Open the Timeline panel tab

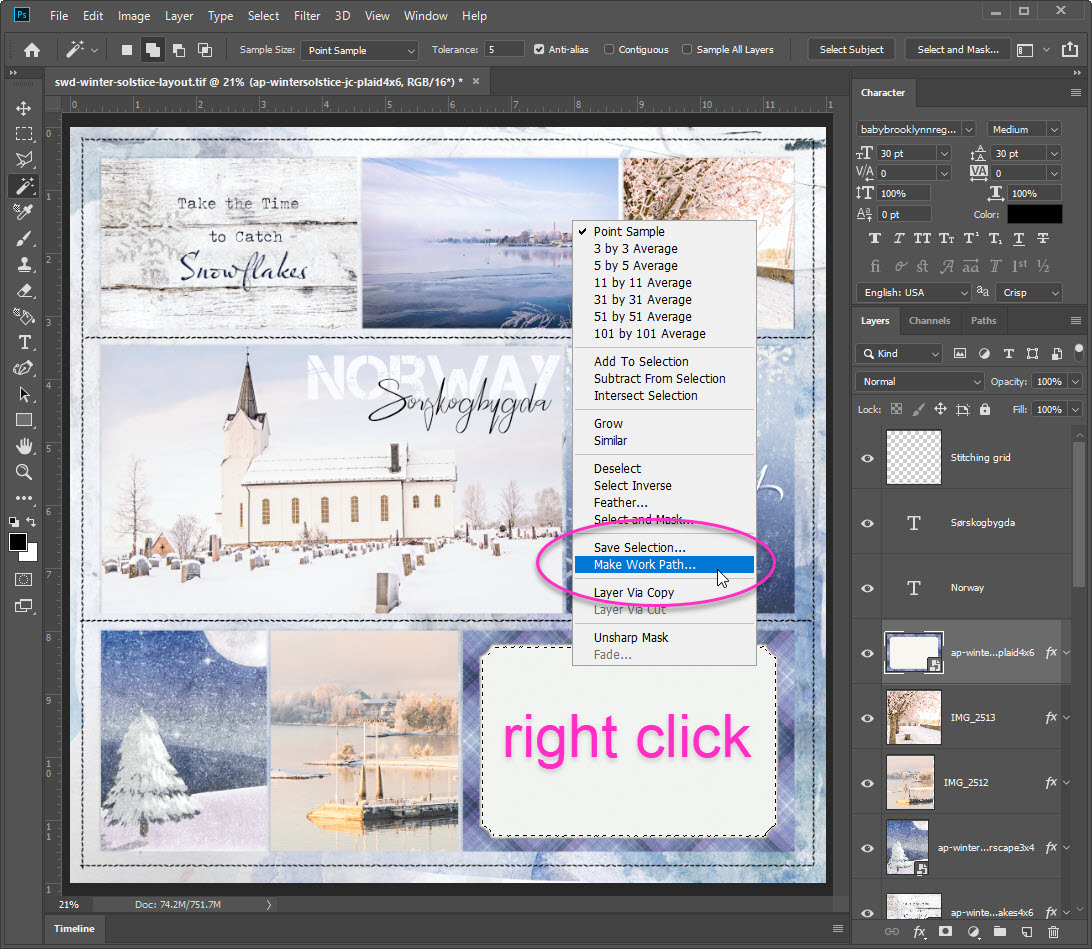pos(74,929)
